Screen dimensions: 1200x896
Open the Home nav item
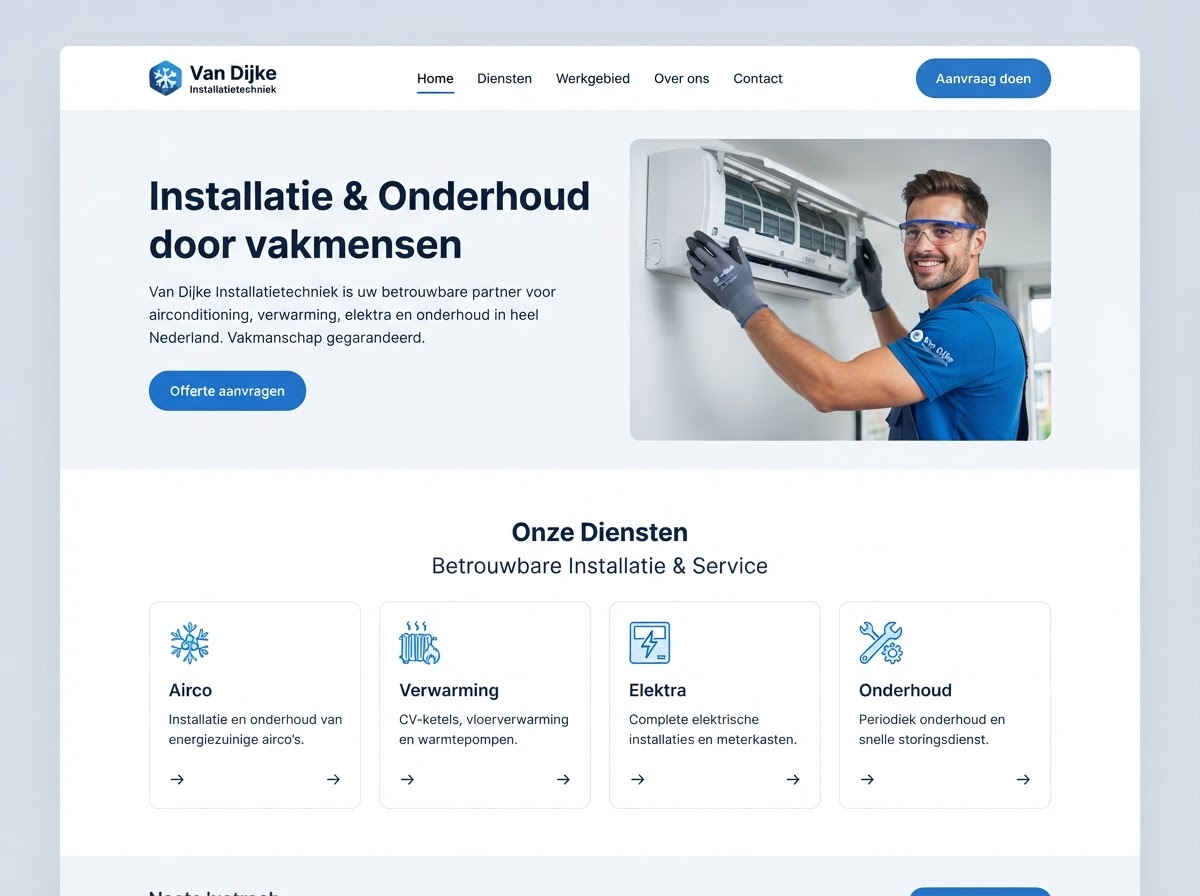coord(435,78)
